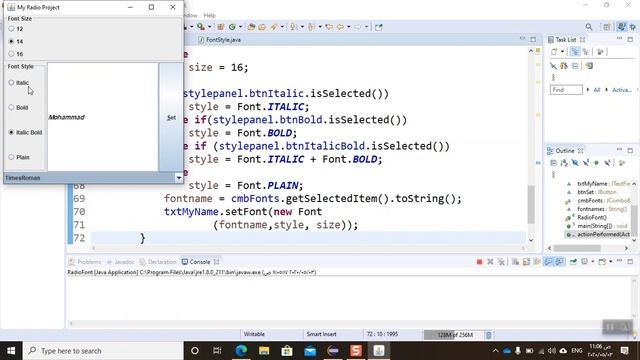
Task: Click the New Java Package toolbar icon
Action: tap(221, 27)
